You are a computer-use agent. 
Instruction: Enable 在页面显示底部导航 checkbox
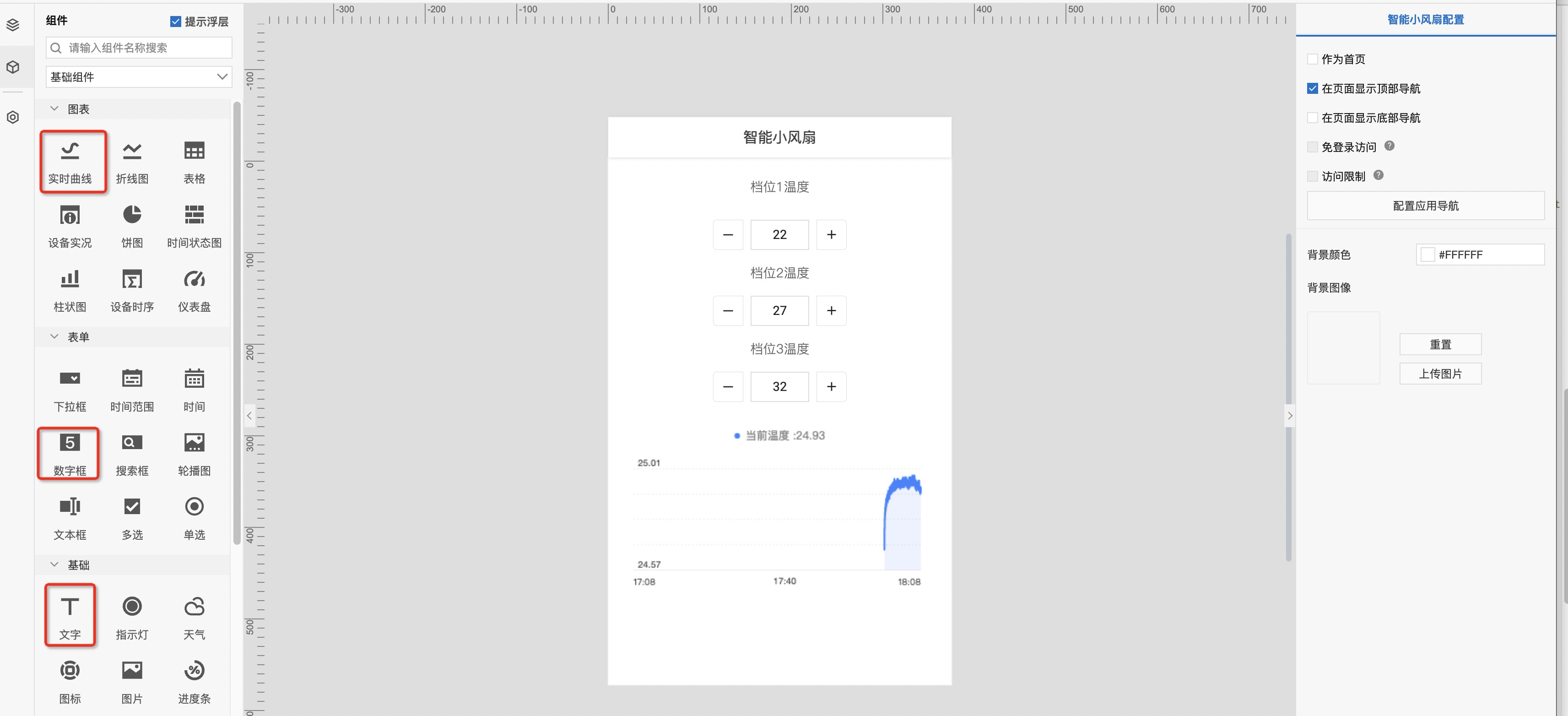point(1312,118)
